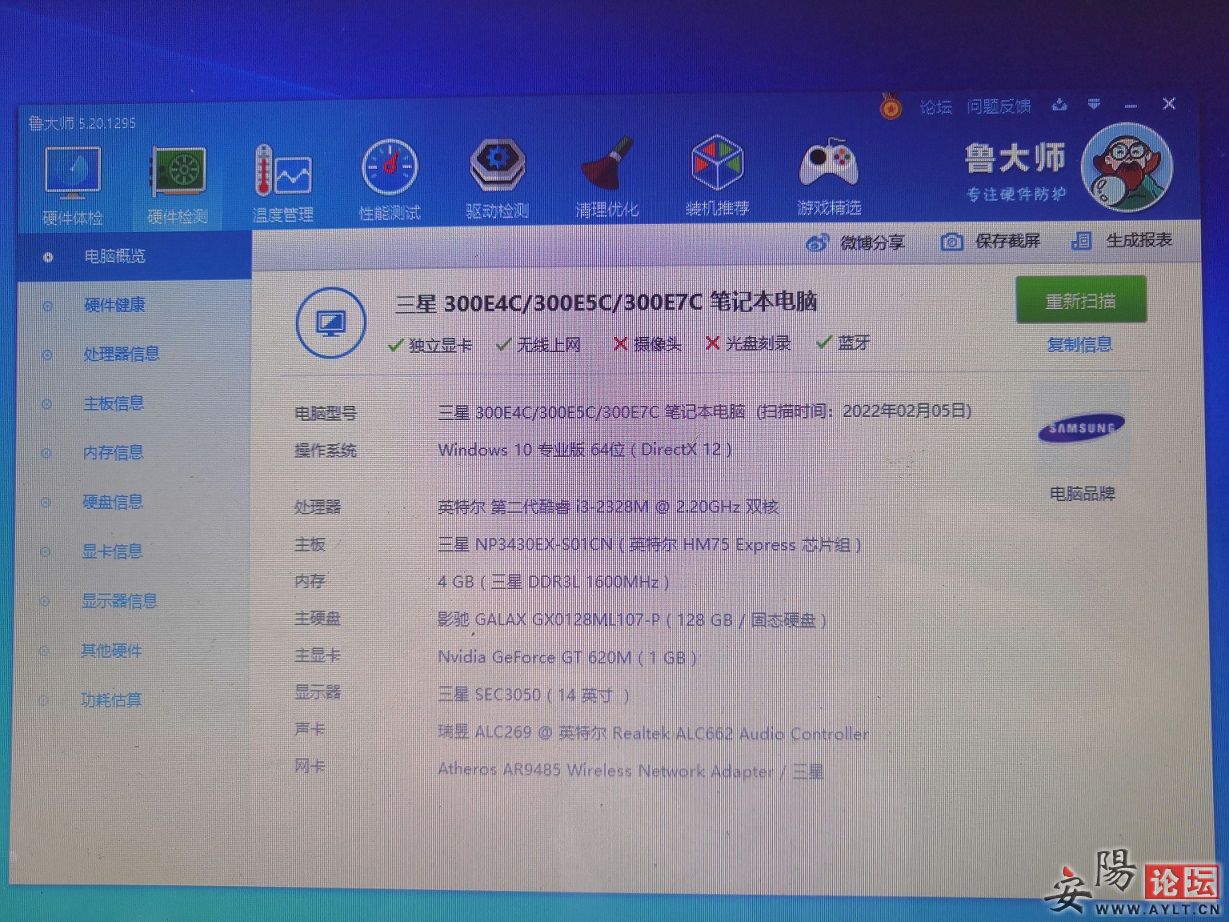Click the Nvidia GeForce GT 620M value
The image size is (1229, 922).
568,657
